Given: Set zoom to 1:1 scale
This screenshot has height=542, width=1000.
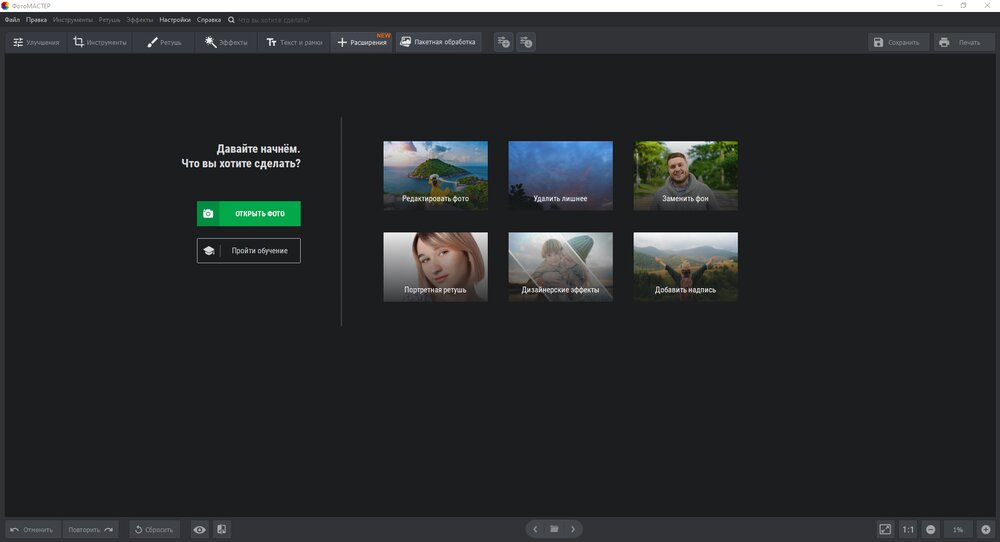Looking at the screenshot, I should click(x=908, y=529).
